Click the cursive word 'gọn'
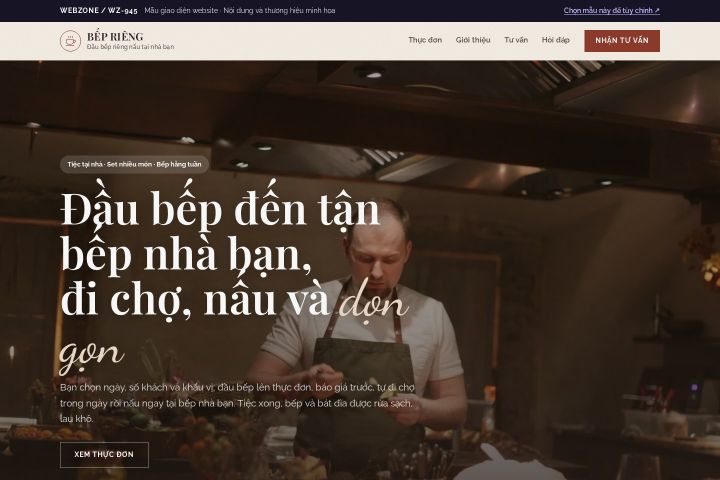 [92, 355]
